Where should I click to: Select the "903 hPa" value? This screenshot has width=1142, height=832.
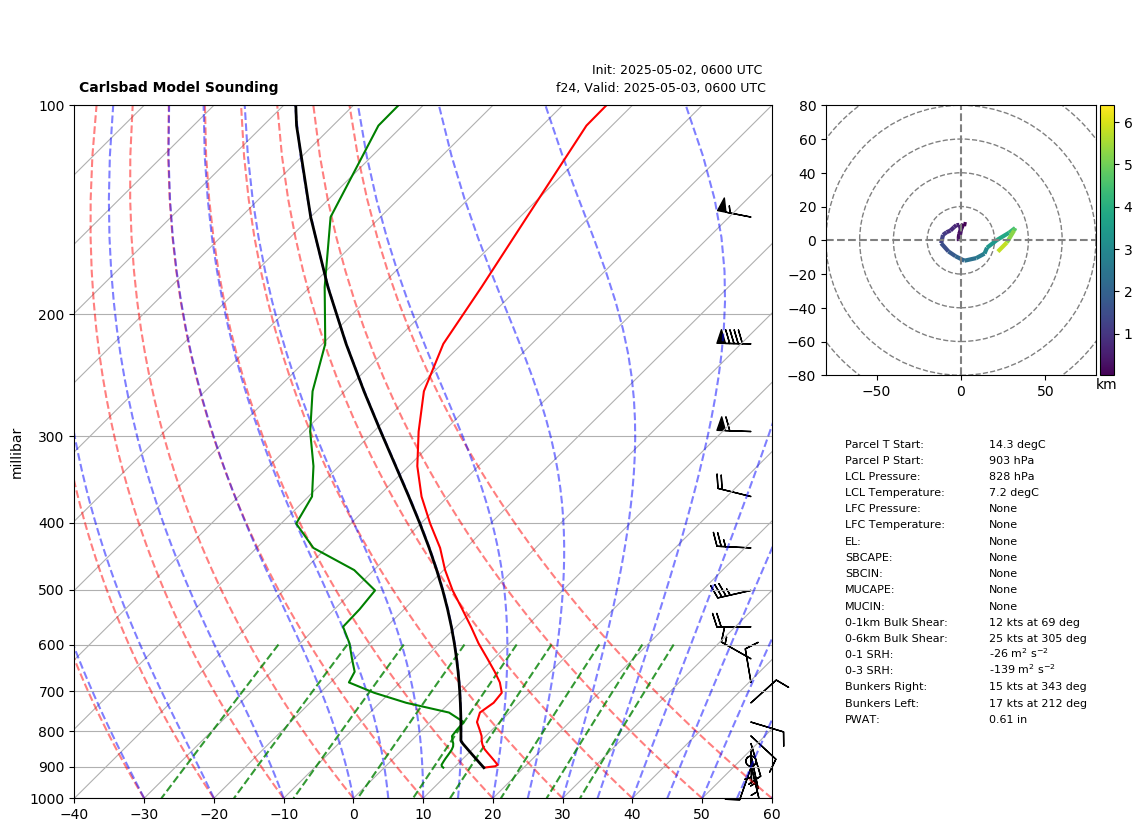[1012, 460]
